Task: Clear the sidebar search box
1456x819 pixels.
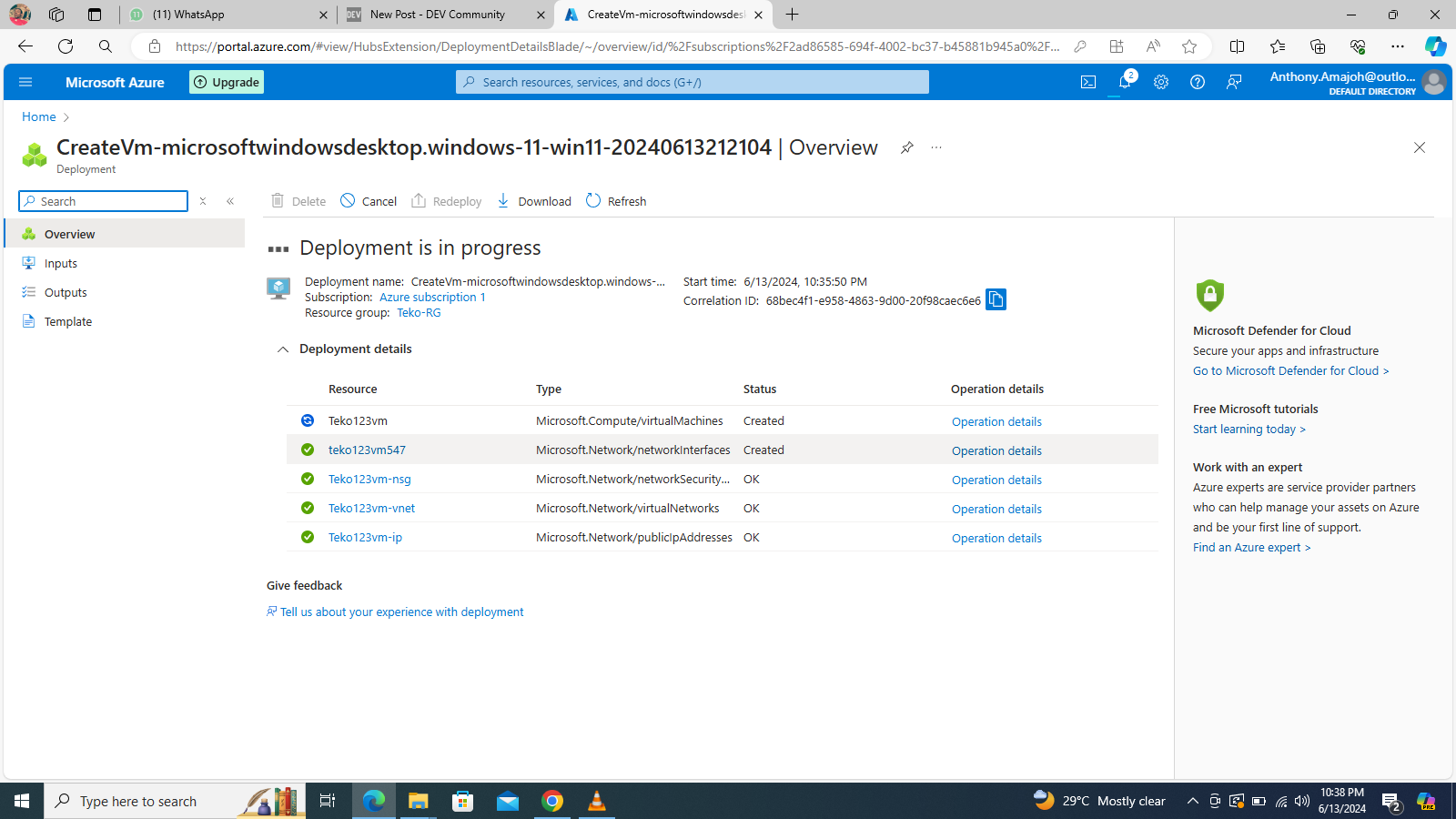Action: click(203, 201)
